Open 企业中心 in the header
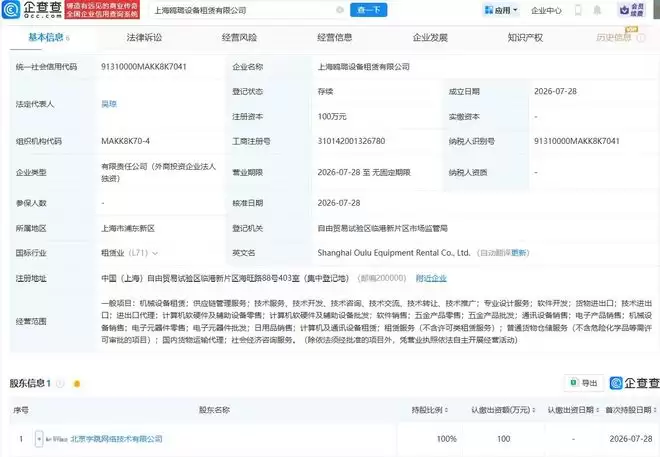Viewport: 660px width, 457px height. [546, 11]
